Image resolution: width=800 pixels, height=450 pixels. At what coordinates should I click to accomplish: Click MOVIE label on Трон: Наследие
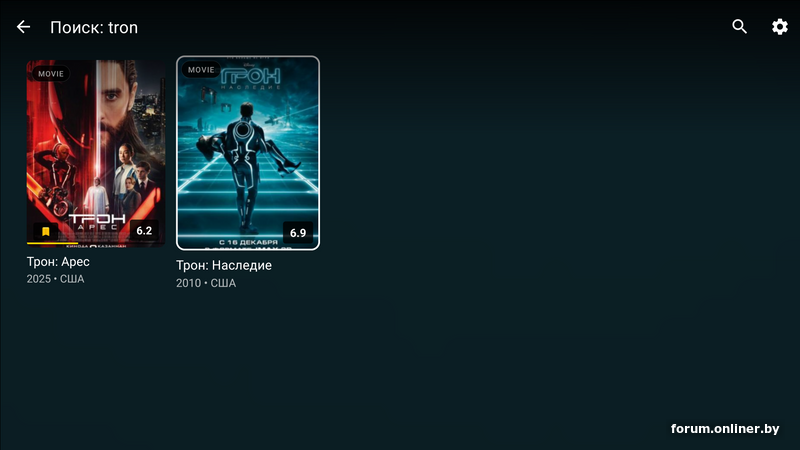[x=201, y=70]
